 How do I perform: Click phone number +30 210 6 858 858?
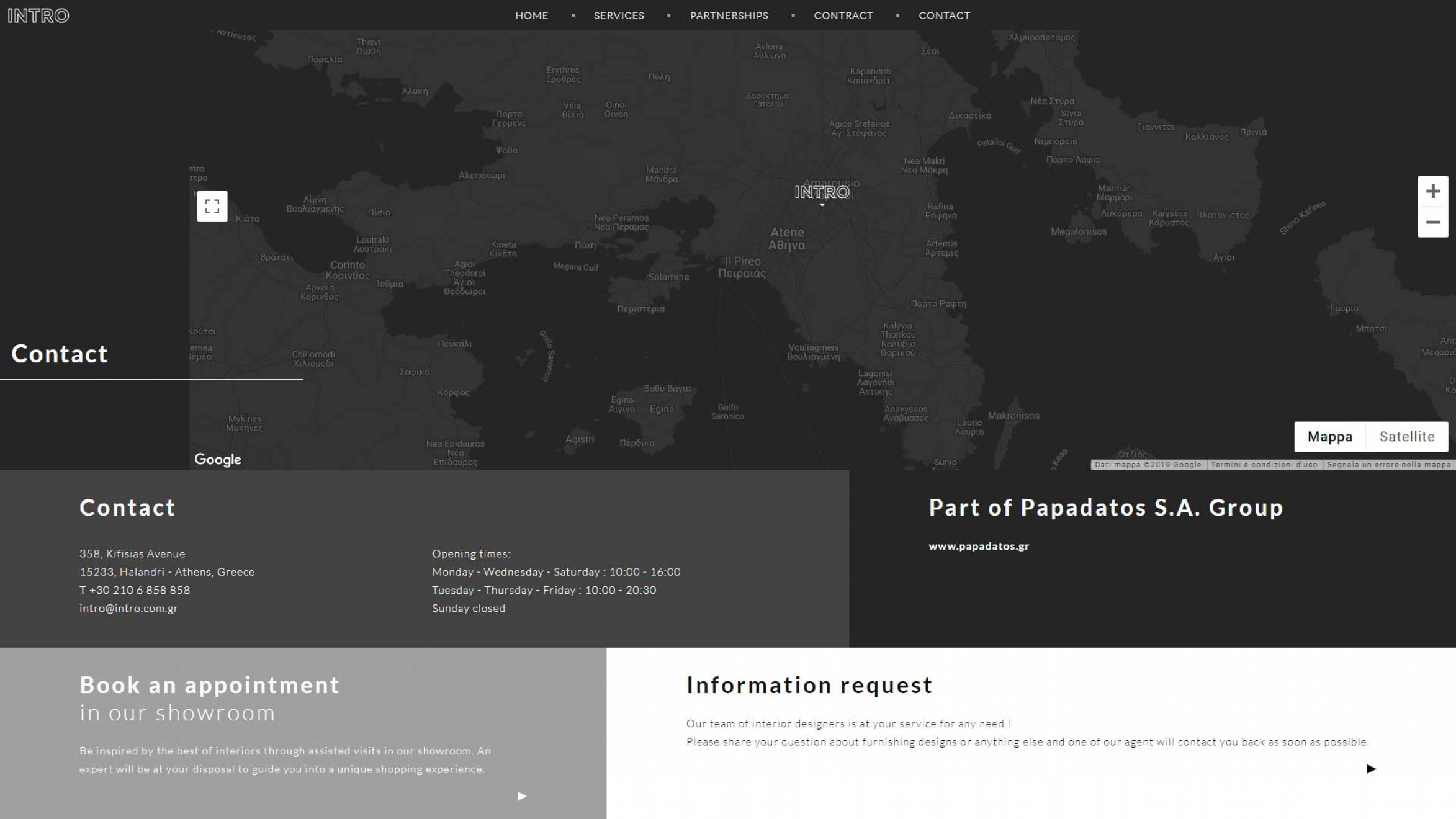tap(140, 590)
